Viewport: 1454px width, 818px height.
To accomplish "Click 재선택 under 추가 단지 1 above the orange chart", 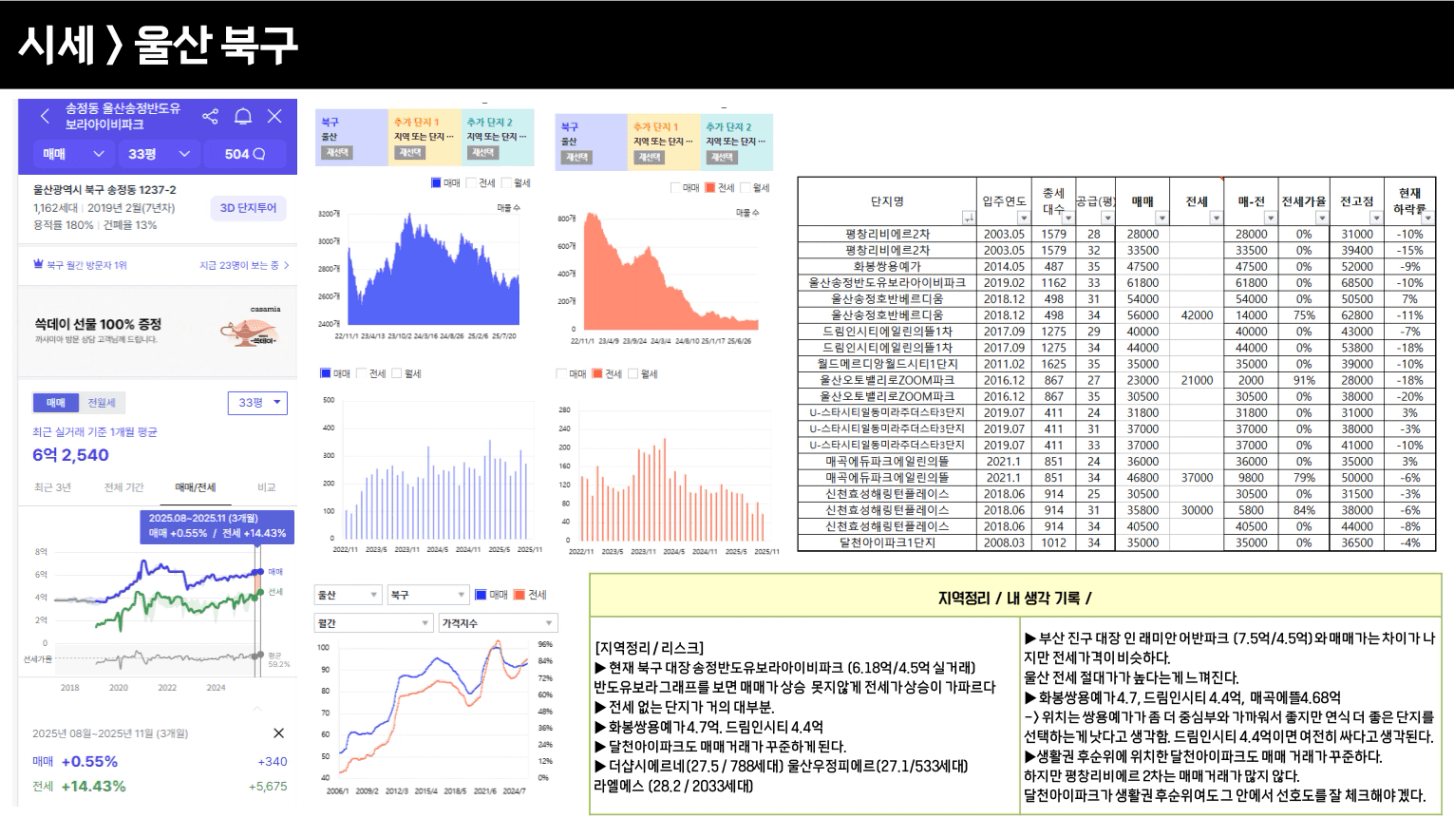I will point(648,157).
